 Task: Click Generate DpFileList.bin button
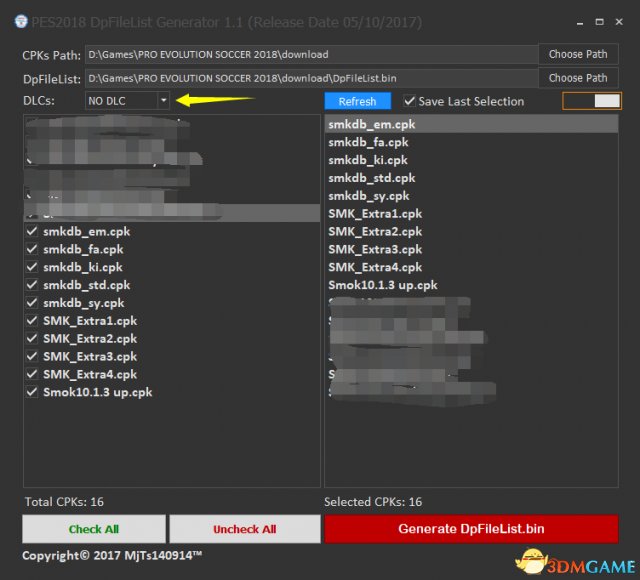pos(471,529)
